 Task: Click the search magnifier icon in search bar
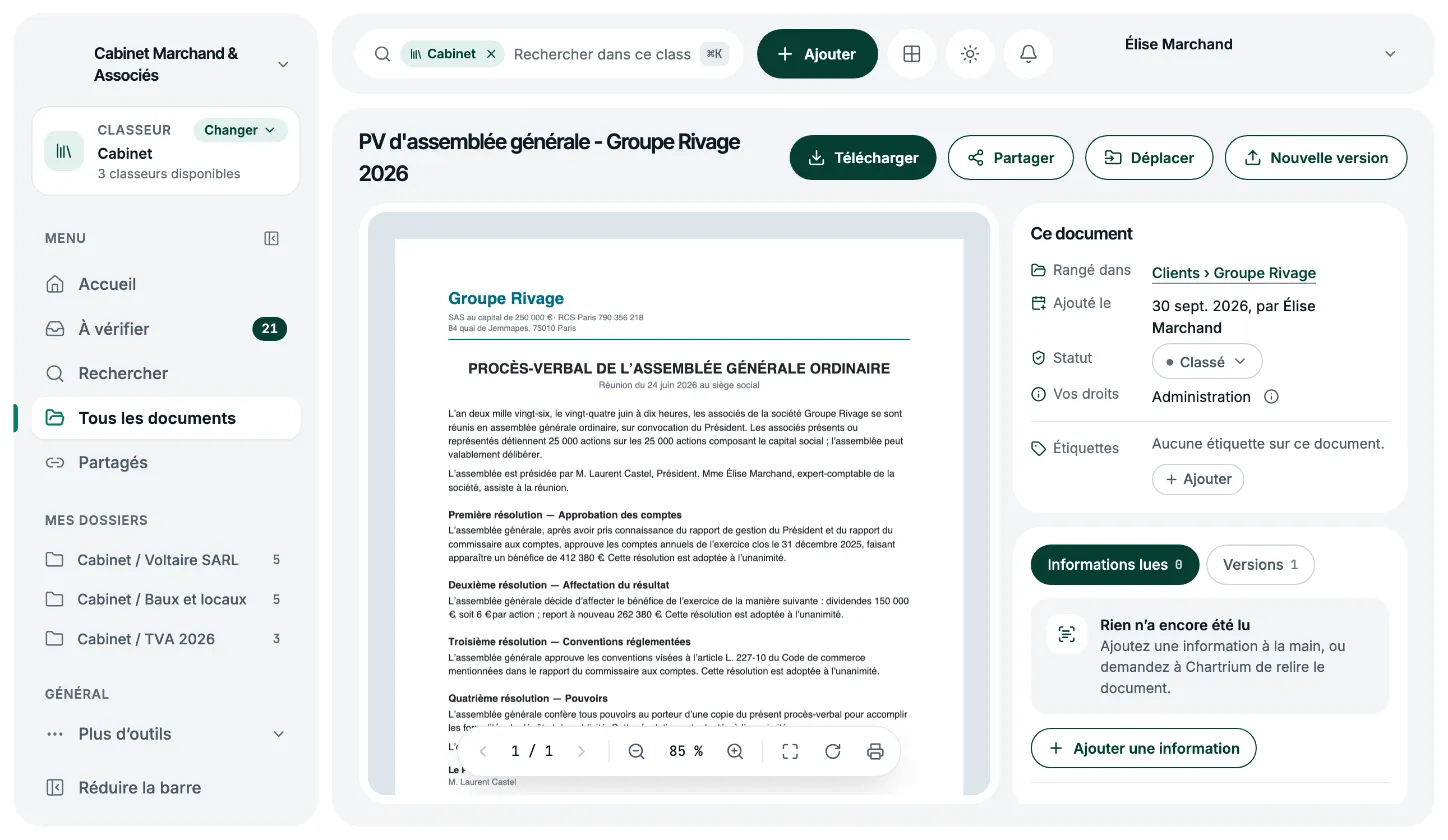[x=382, y=54]
